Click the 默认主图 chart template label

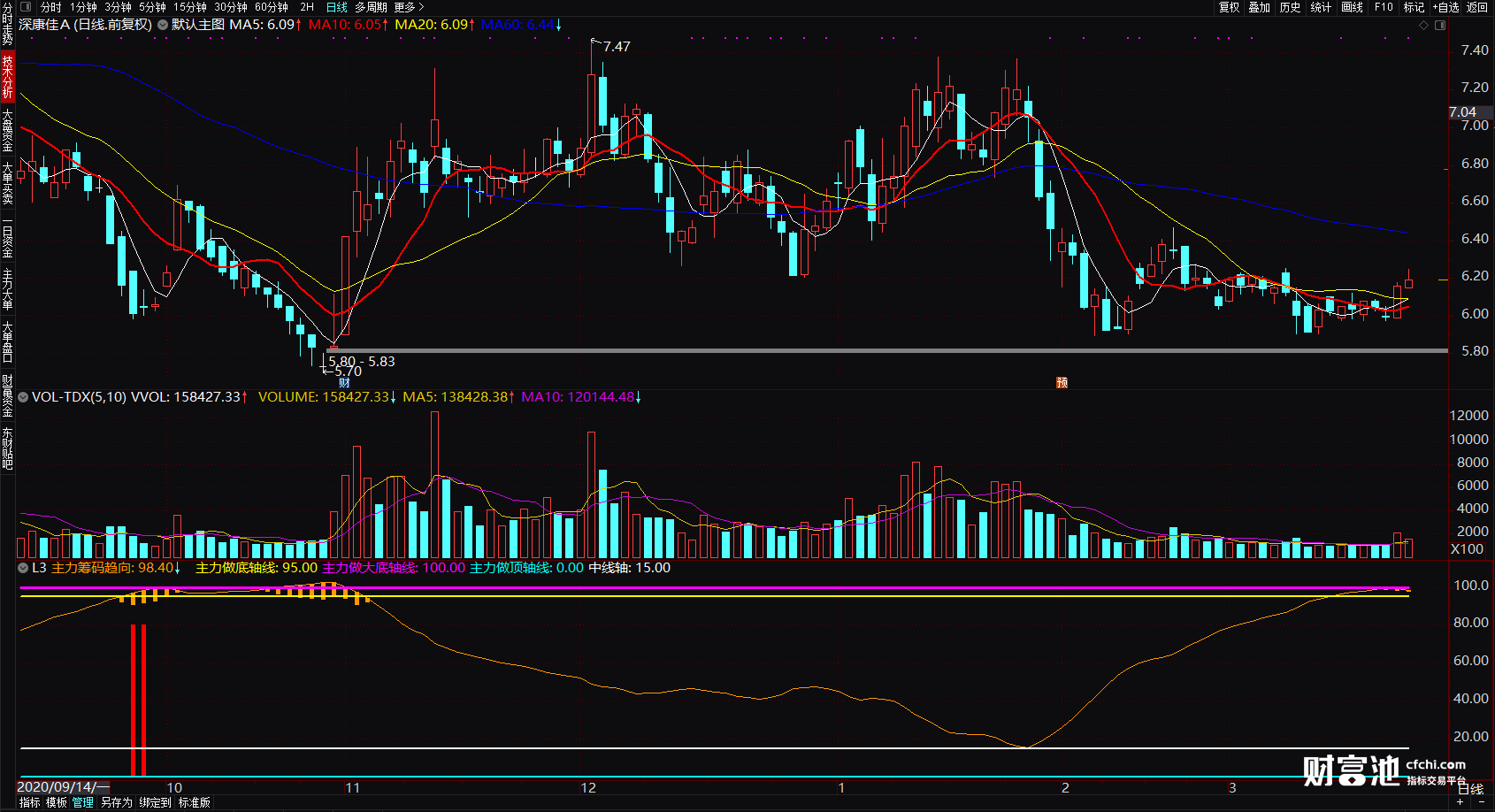tap(198, 25)
